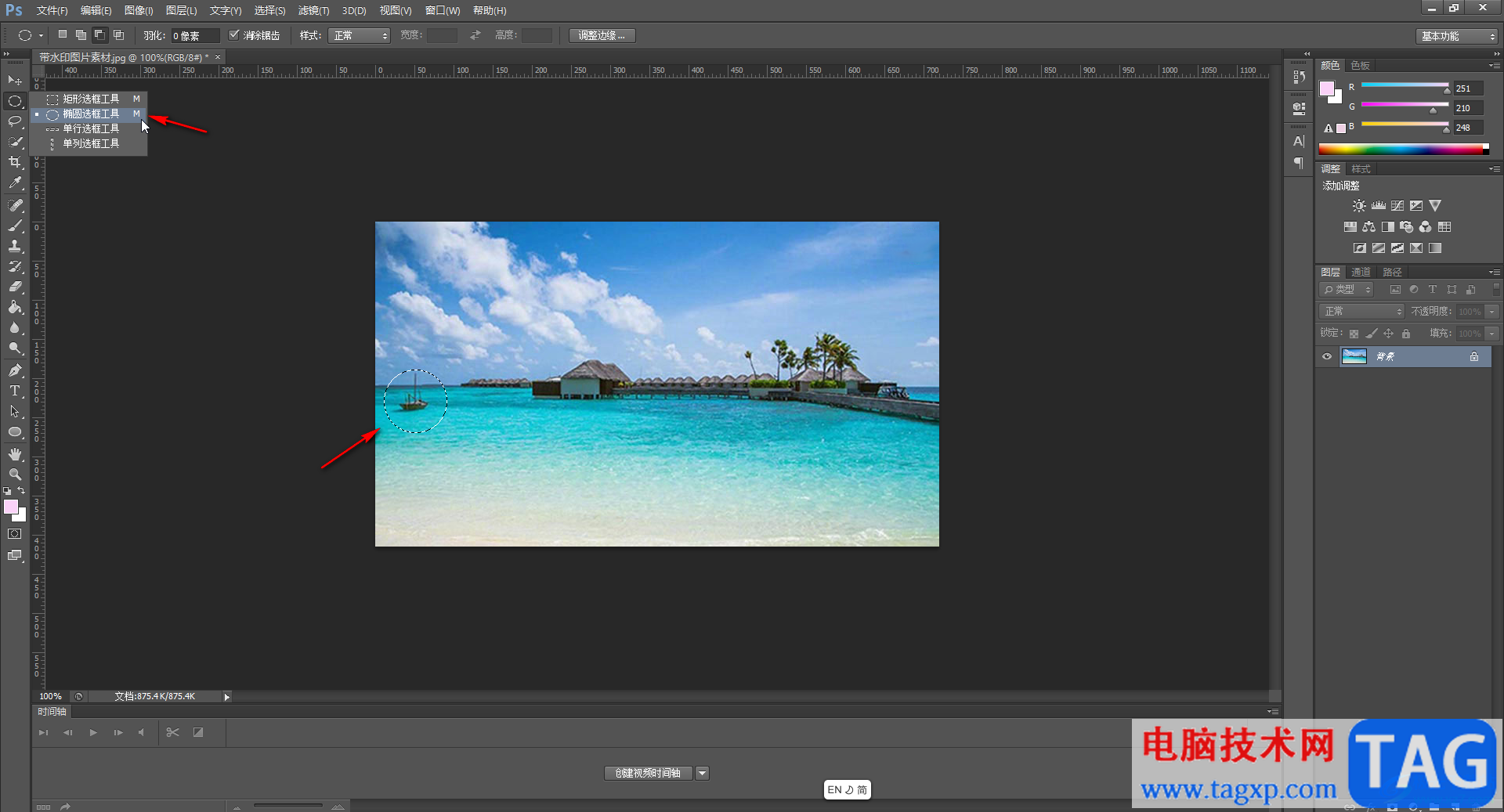Screen dimensions: 1504x812
Task: Select the Path Selection tool
Action: click(15, 411)
